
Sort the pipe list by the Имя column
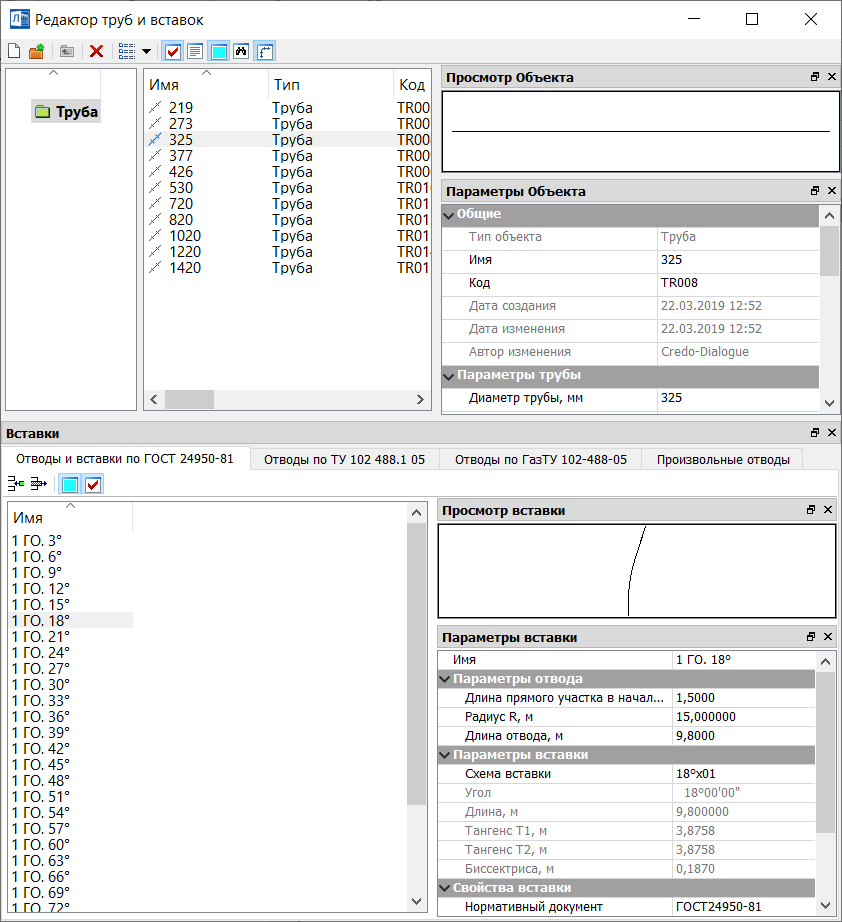pos(206,84)
